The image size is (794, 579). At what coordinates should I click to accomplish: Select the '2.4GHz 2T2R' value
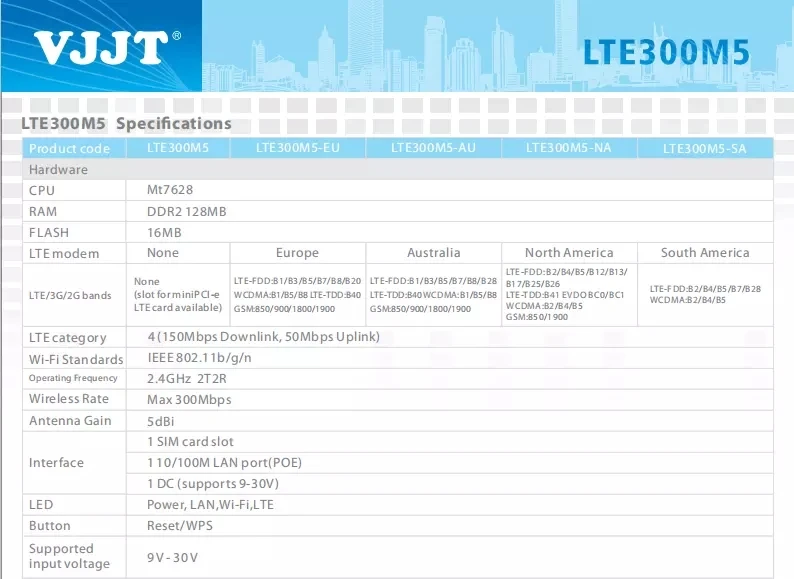point(187,379)
